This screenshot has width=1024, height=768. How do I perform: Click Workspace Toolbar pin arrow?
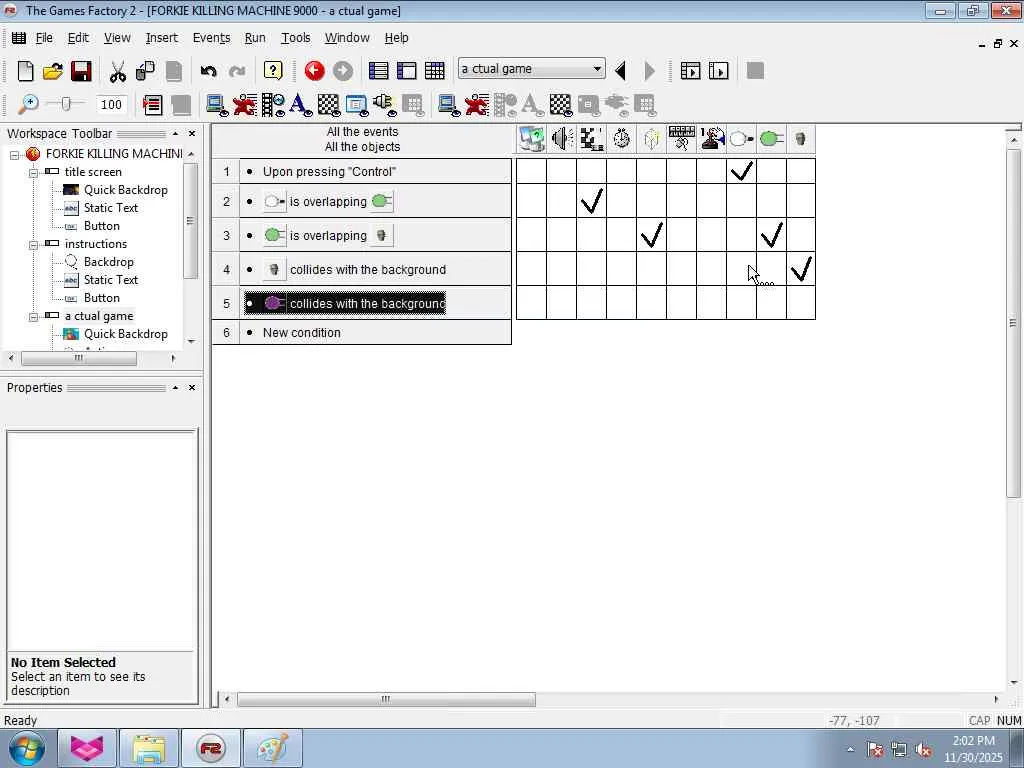(175, 133)
